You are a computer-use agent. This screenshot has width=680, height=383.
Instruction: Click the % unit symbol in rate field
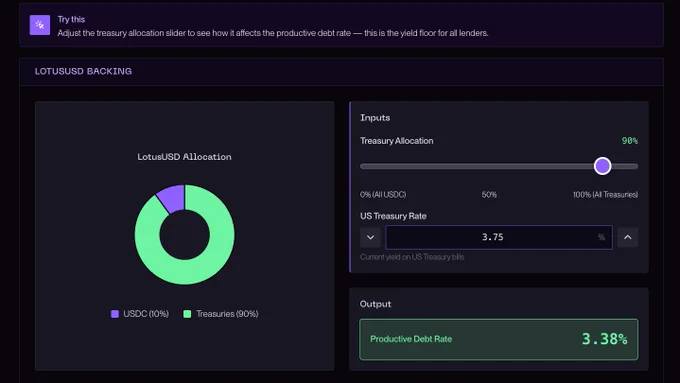click(602, 237)
